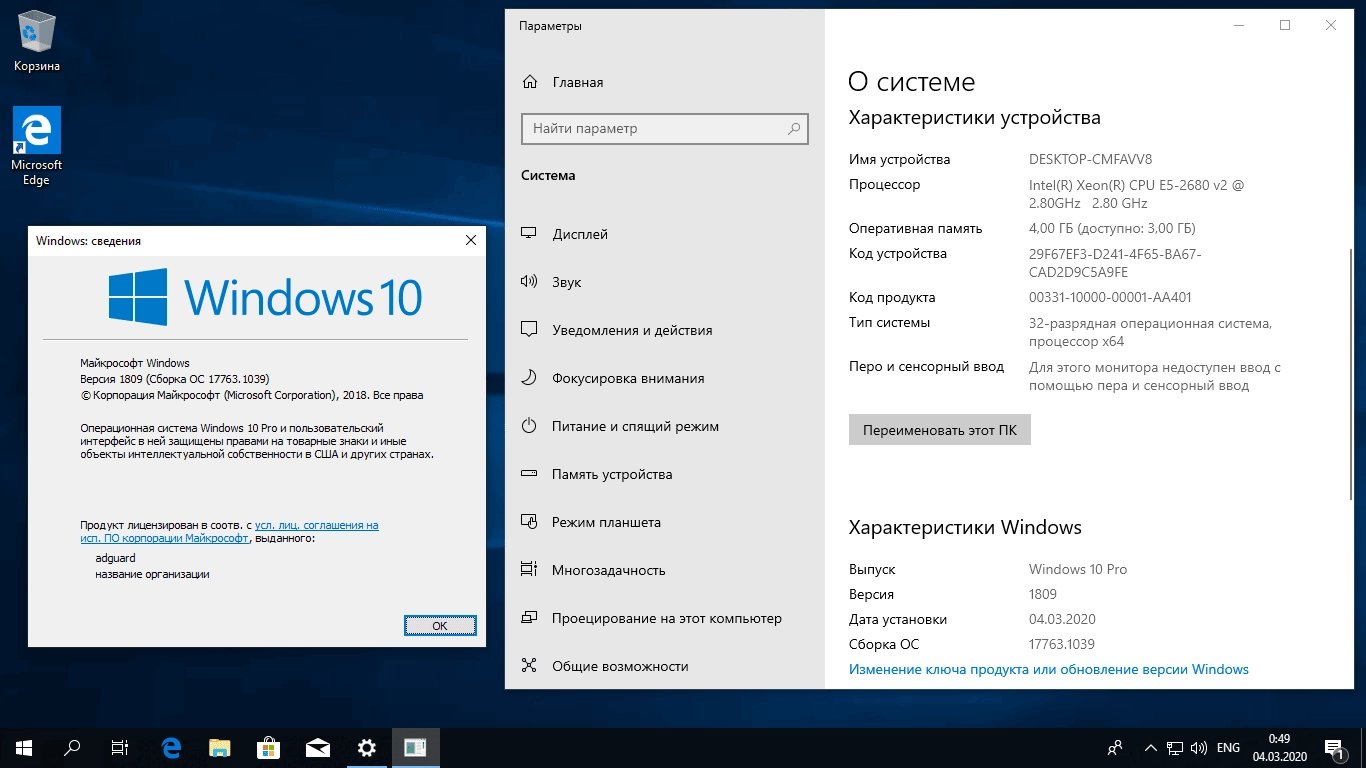Maximize the Параметры window
1366x768 pixels.
pos(1285,26)
